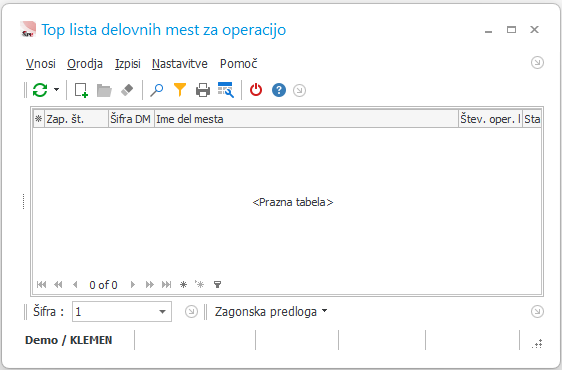Click the toolbar overflow arrow beside the help icon
Image resolution: width=562 pixels, height=370 pixels.
coord(299,90)
